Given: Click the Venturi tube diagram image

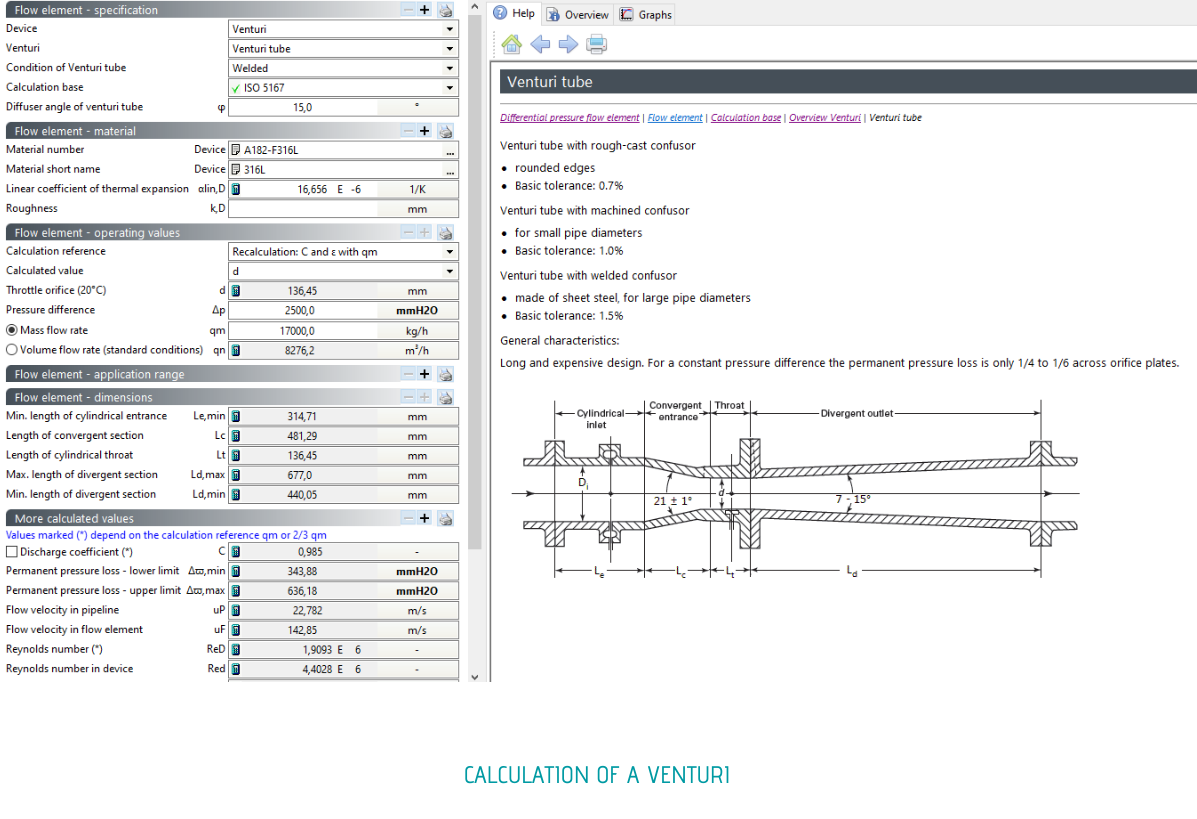Looking at the screenshot, I should click(795, 488).
